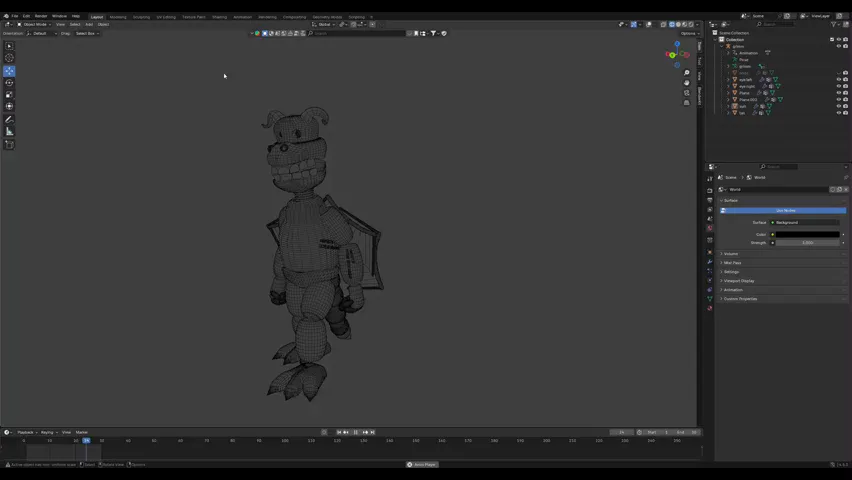This screenshot has height=480, width=852.
Task: Open the Modifiers properties tab
Action: point(710,261)
